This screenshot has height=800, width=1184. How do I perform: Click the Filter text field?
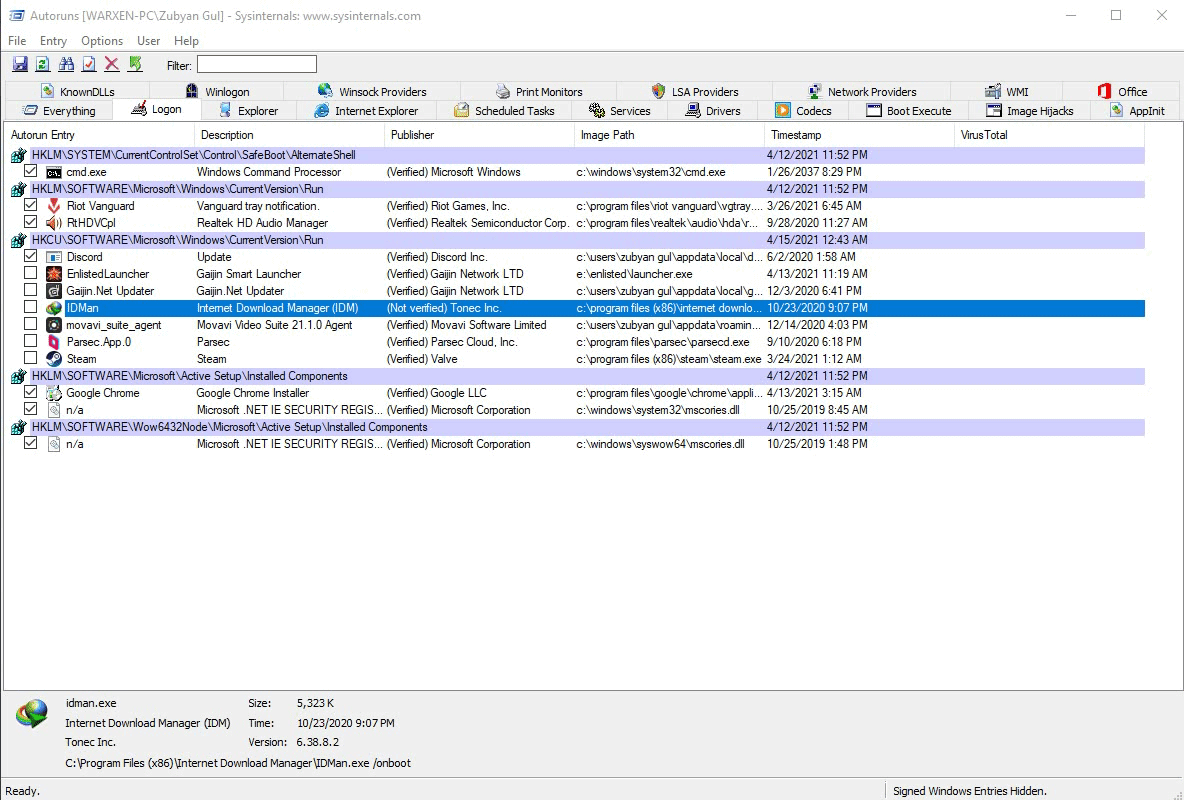pos(256,65)
